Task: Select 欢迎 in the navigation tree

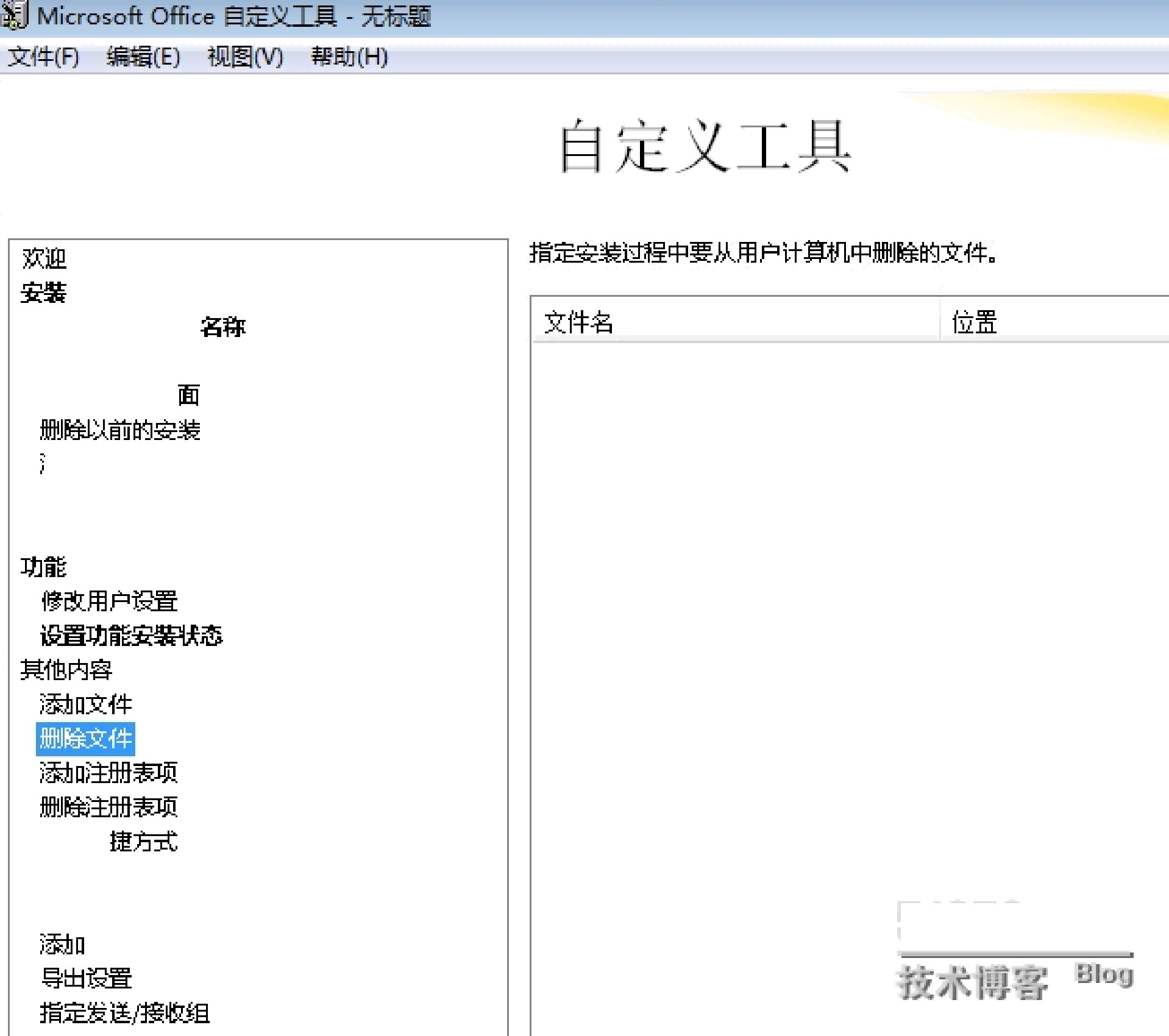Action: (44, 258)
